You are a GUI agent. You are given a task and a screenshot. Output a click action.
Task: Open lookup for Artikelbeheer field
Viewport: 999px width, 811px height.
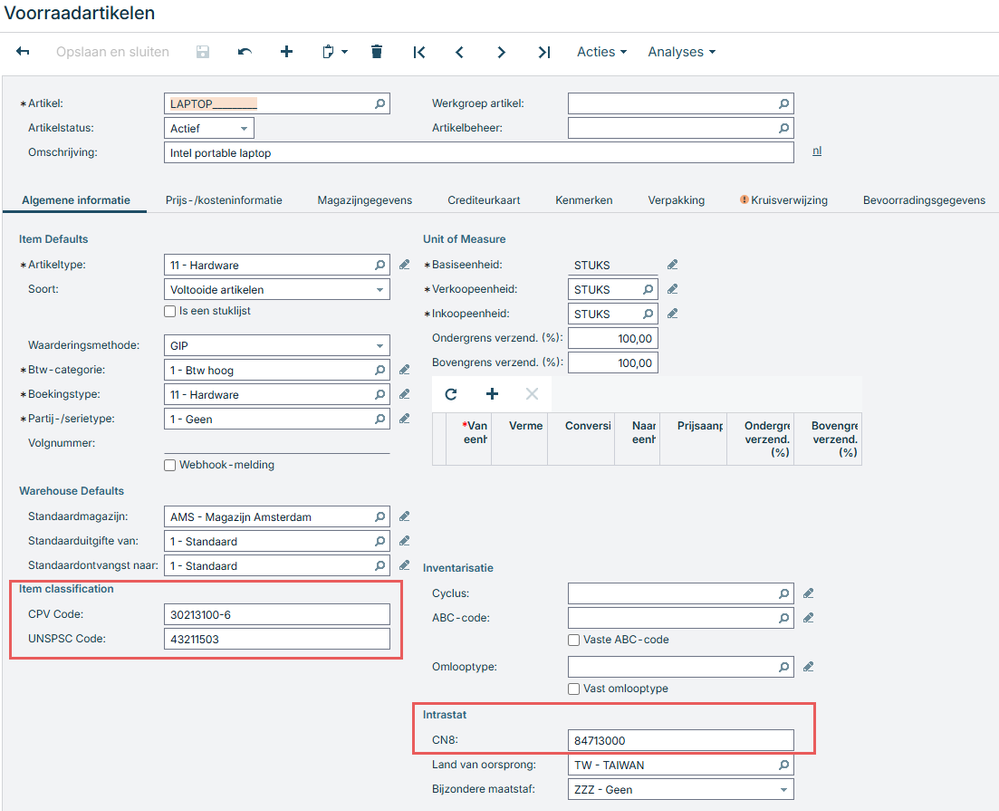[784, 128]
